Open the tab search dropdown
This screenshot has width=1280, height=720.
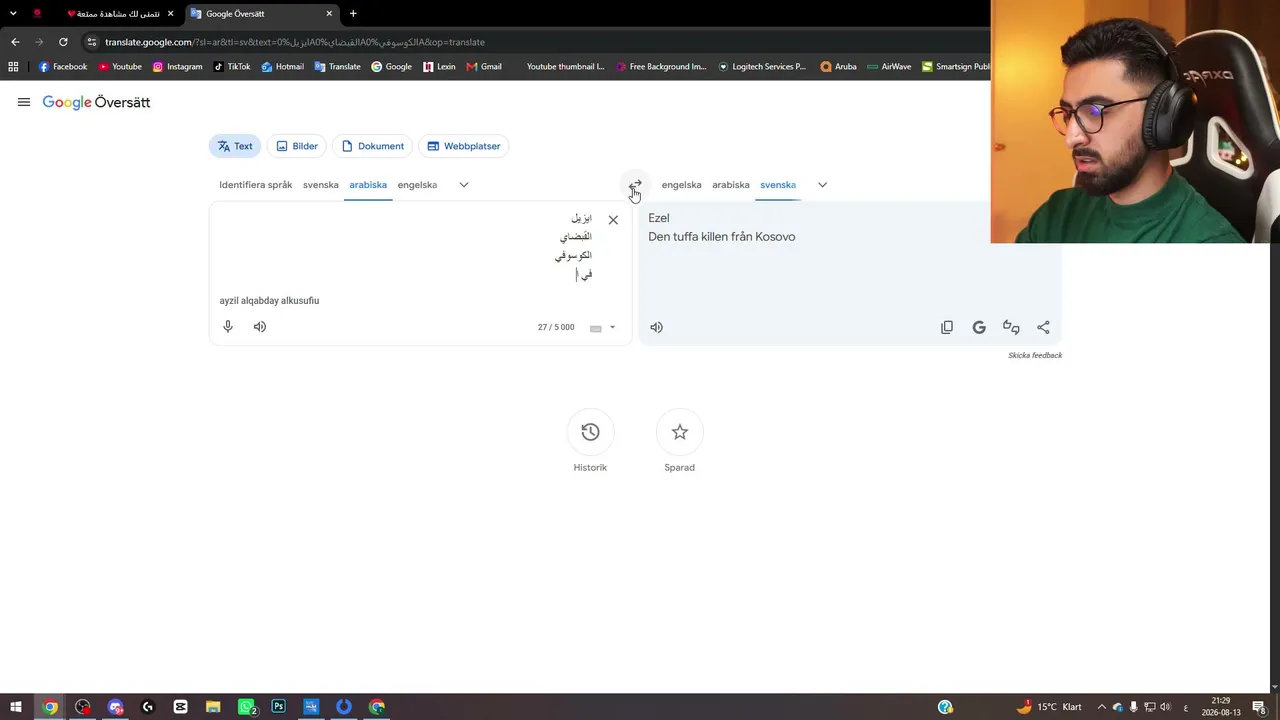(x=13, y=14)
